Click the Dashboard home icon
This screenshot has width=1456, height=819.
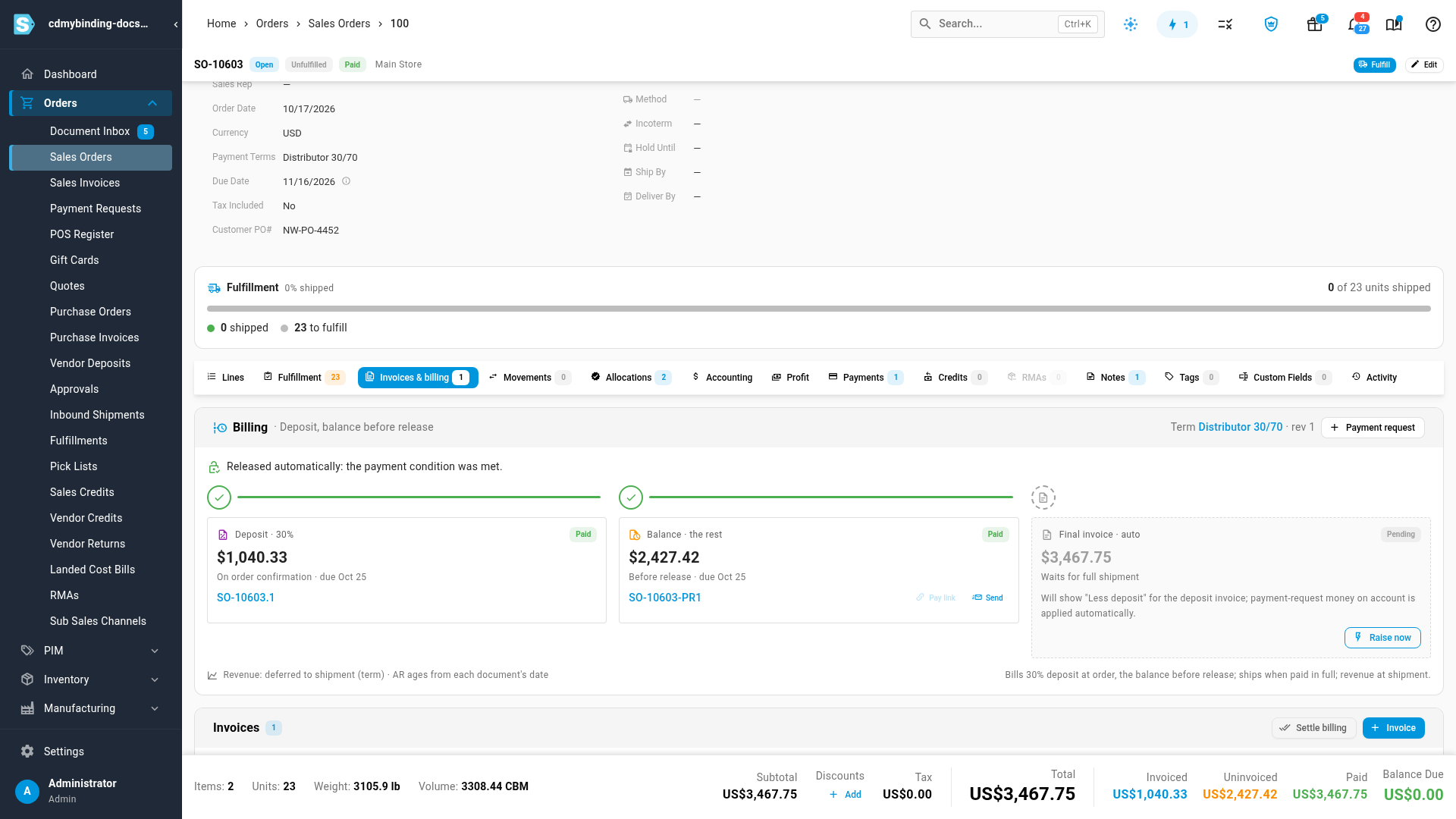click(27, 74)
